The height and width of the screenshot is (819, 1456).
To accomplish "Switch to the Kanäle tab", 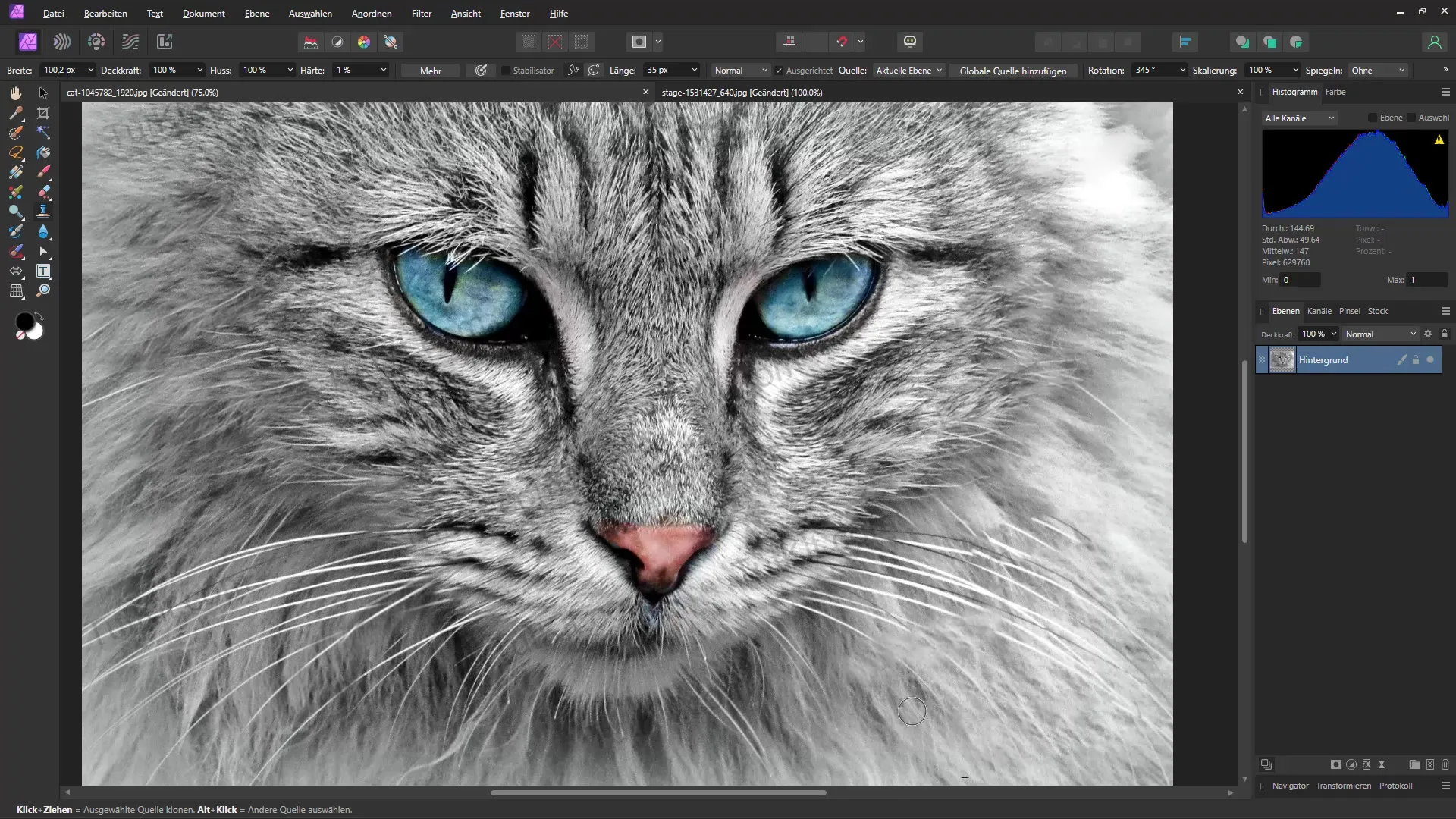I will click(x=1319, y=311).
